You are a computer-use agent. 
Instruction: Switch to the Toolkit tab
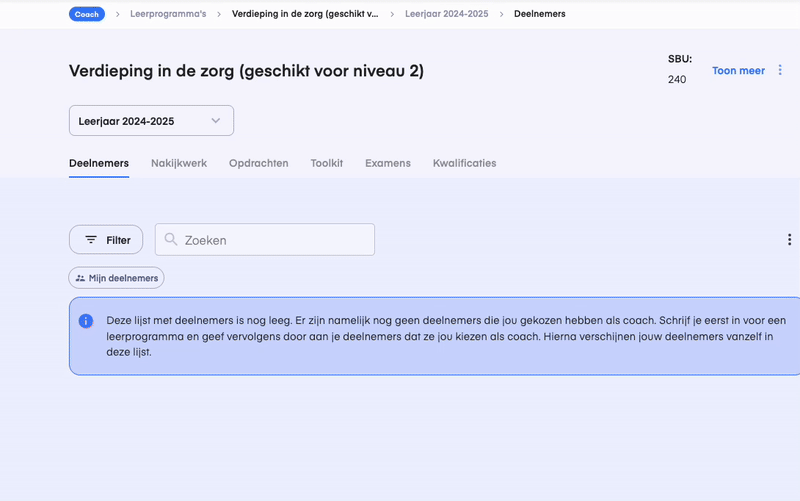coord(327,163)
